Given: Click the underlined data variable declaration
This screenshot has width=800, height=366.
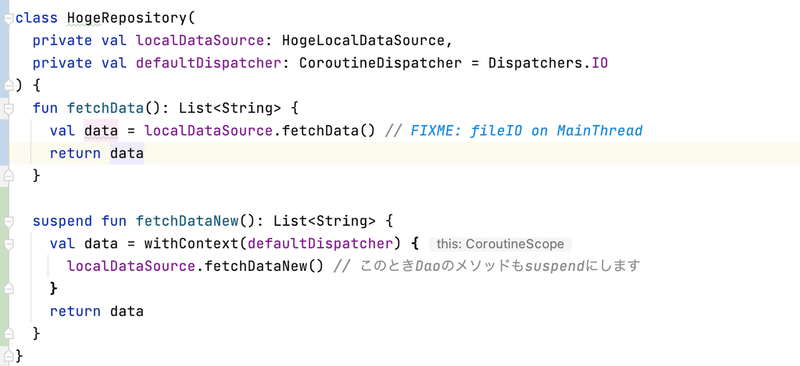Looking at the screenshot, I should [x=101, y=131].
